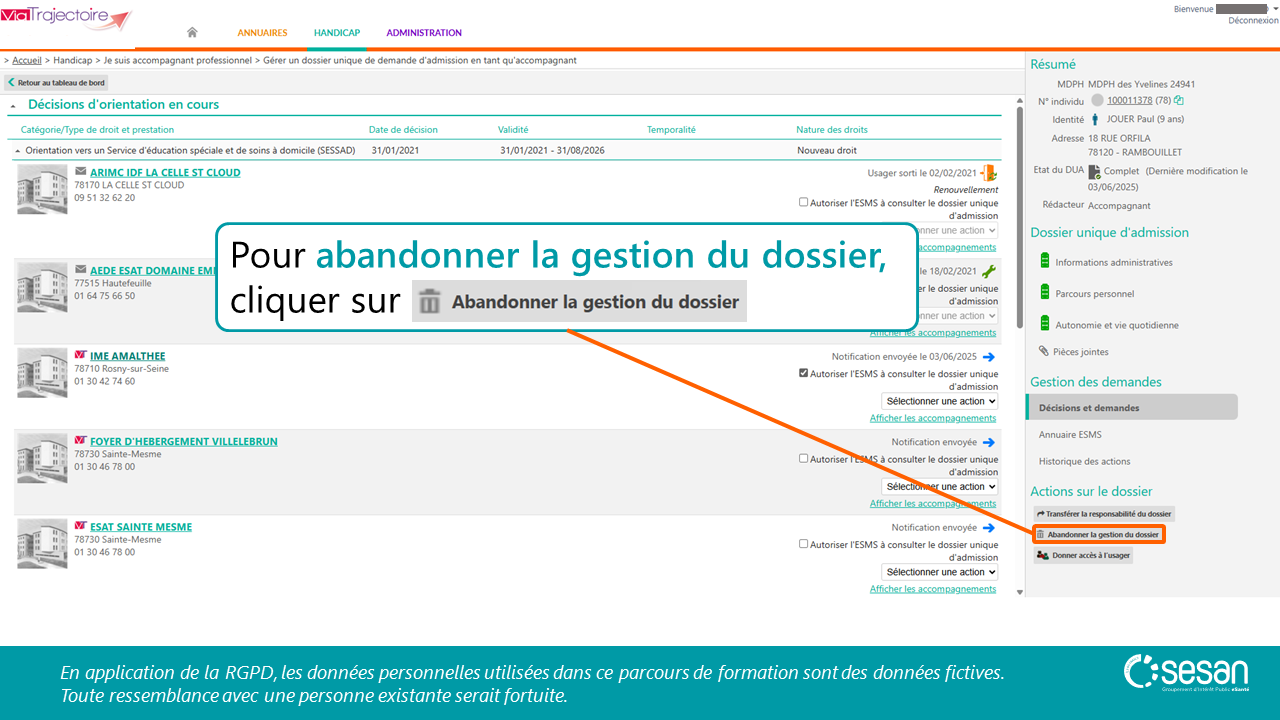The width and height of the screenshot is (1280, 720).
Task: Open Autonomie et vie quotidienne link
Action: (x=1117, y=325)
